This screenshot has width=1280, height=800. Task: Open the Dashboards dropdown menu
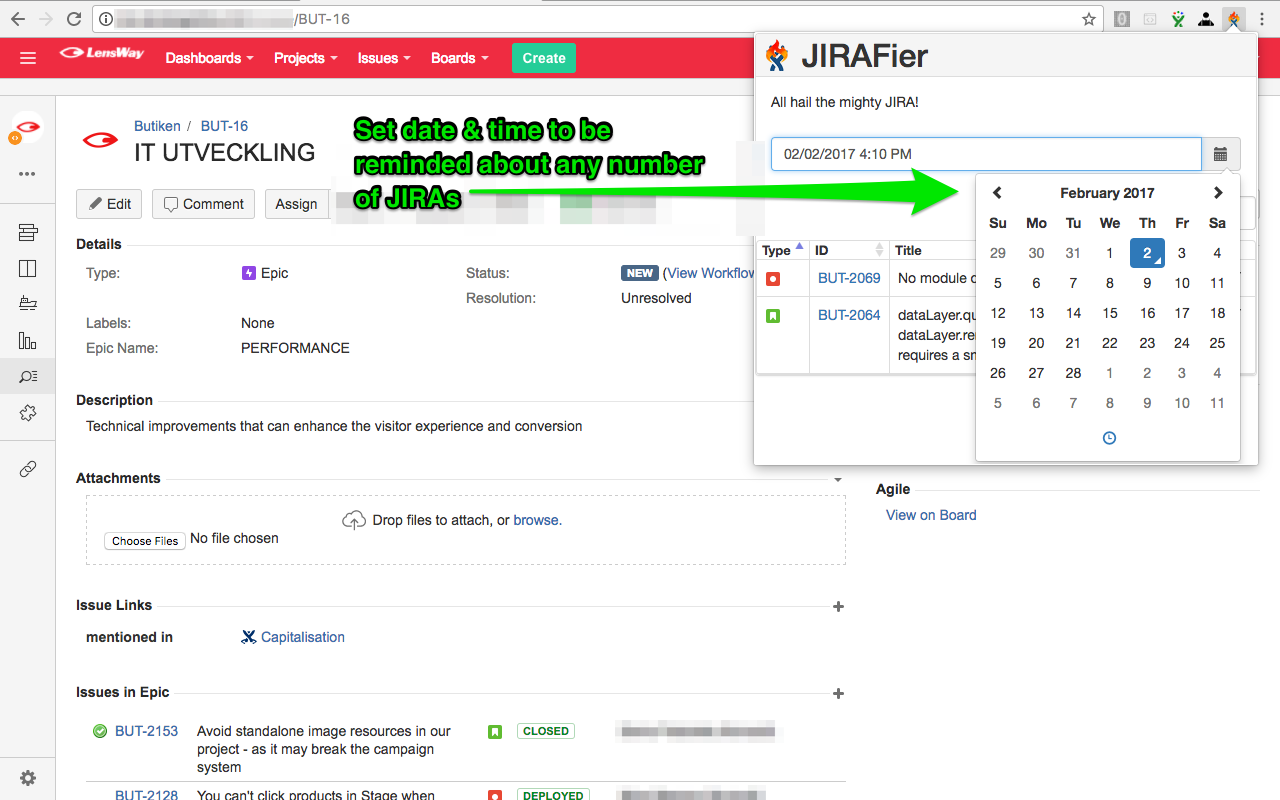point(209,58)
